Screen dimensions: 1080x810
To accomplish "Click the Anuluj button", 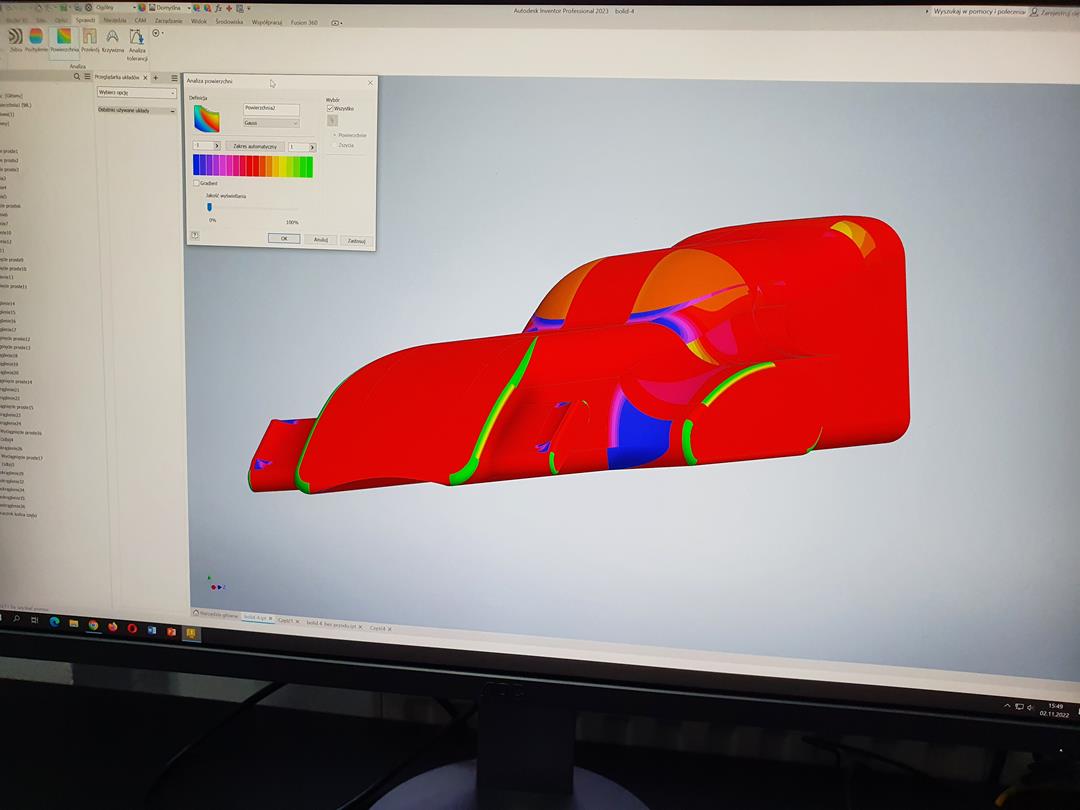I will pyautogui.click(x=320, y=240).
